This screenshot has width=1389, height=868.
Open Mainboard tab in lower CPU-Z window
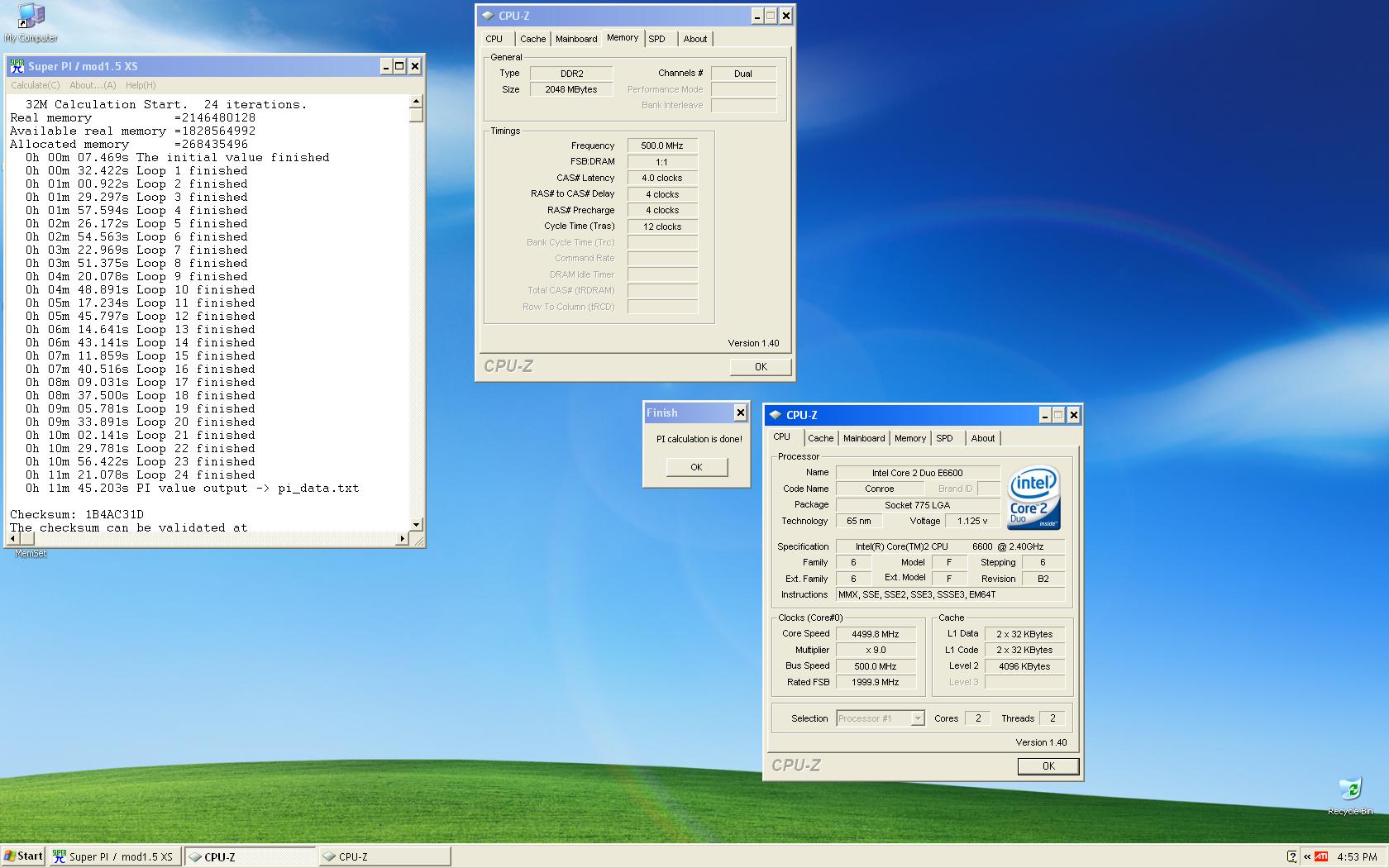click(x=864, y=438)
